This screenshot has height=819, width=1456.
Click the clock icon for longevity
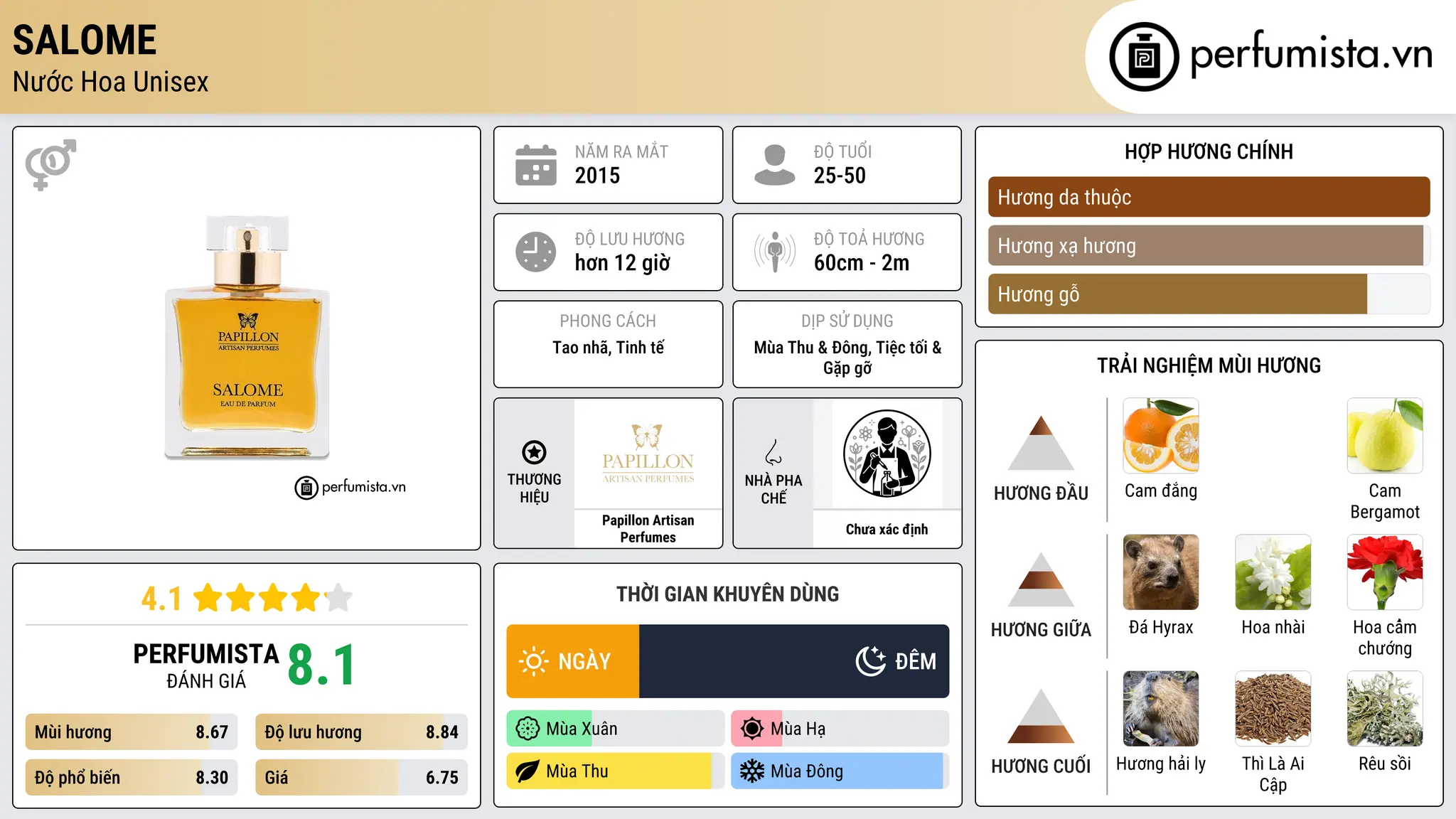point(536,252)
